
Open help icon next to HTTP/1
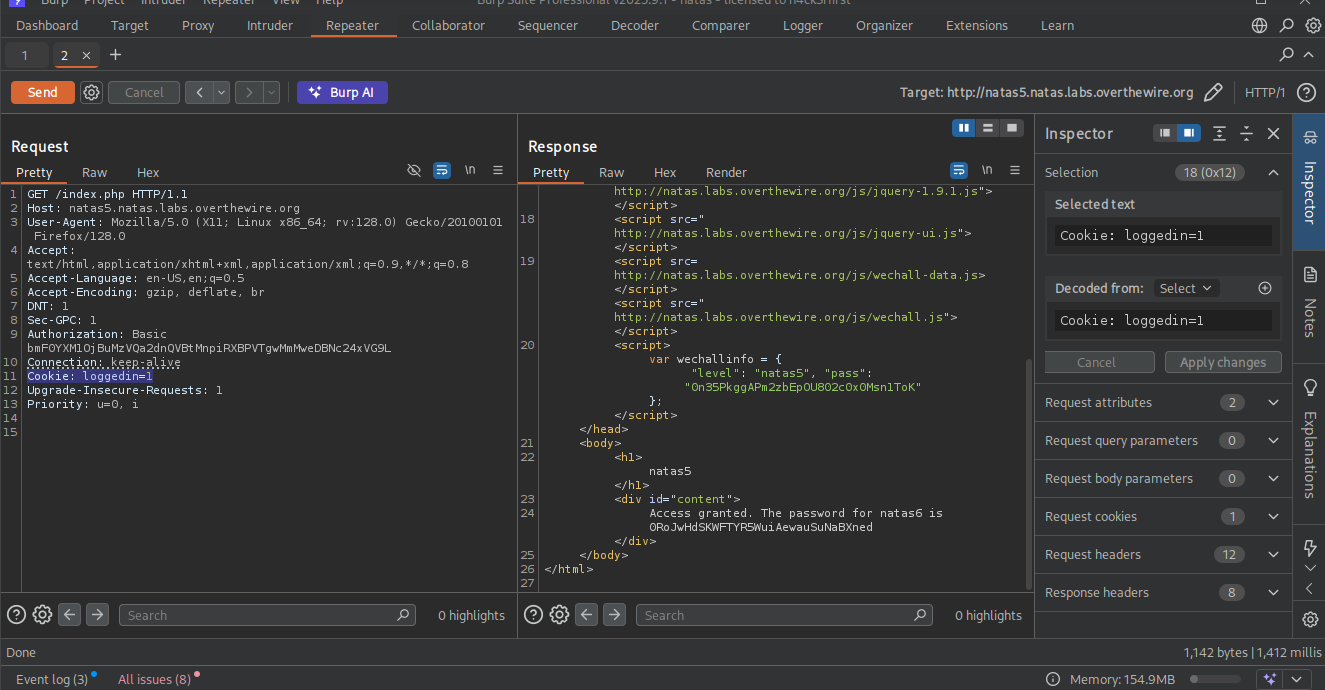click(1306, 92)
